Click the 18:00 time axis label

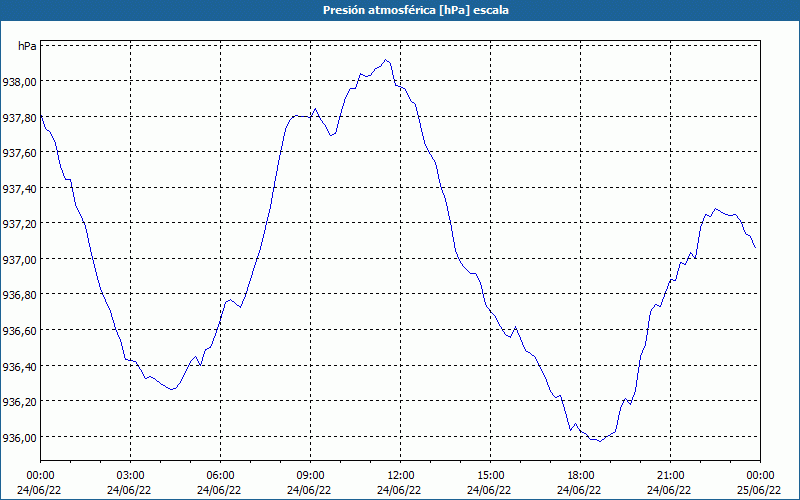581,476
